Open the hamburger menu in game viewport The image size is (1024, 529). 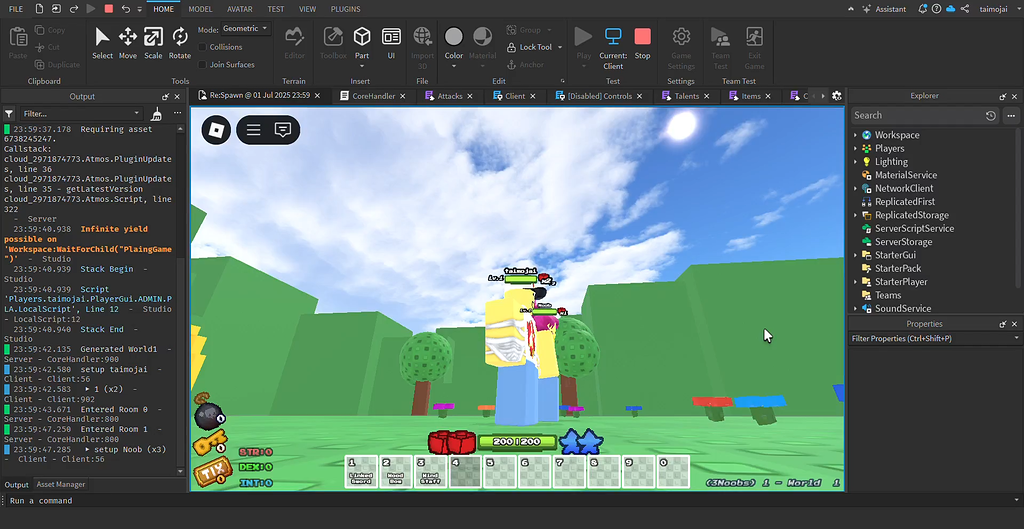253,130
